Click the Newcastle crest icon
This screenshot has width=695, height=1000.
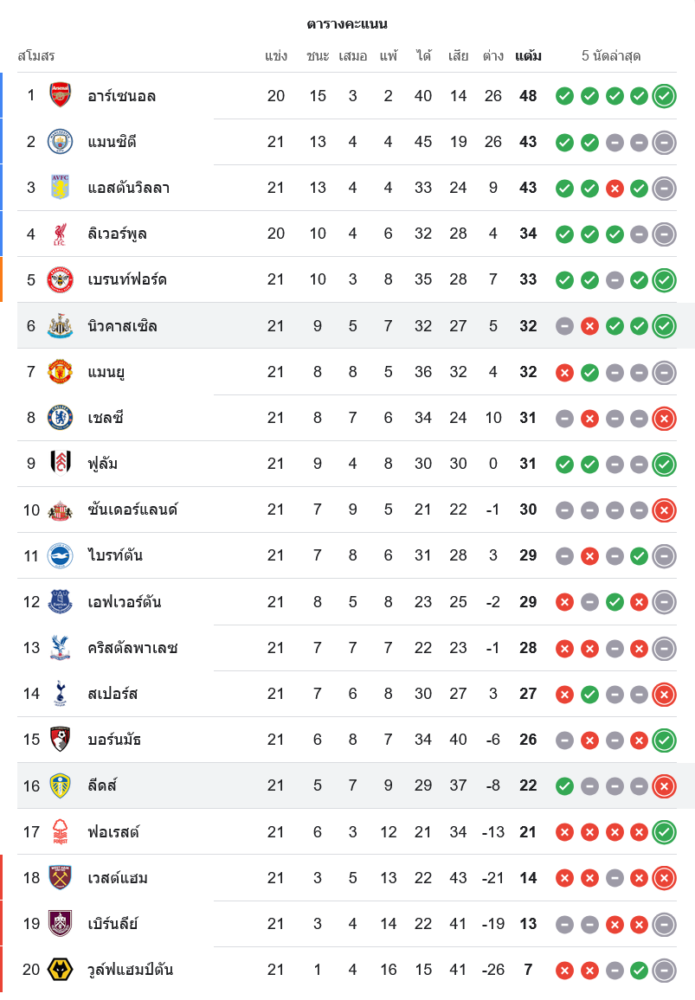61,326
